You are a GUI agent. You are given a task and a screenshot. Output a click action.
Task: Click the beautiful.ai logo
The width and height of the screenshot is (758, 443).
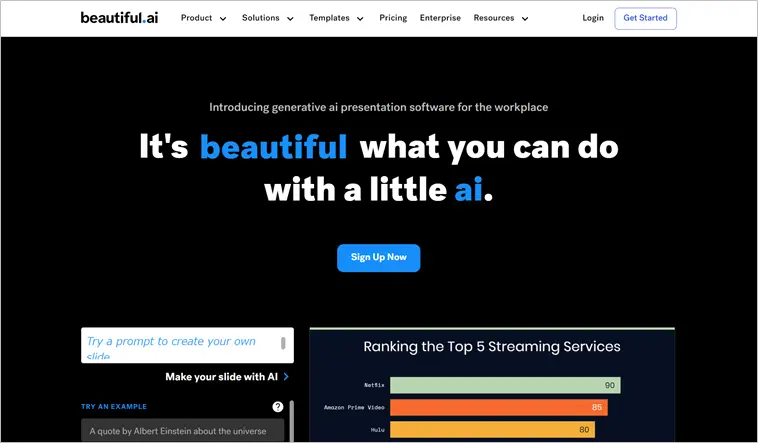point(119,18)
